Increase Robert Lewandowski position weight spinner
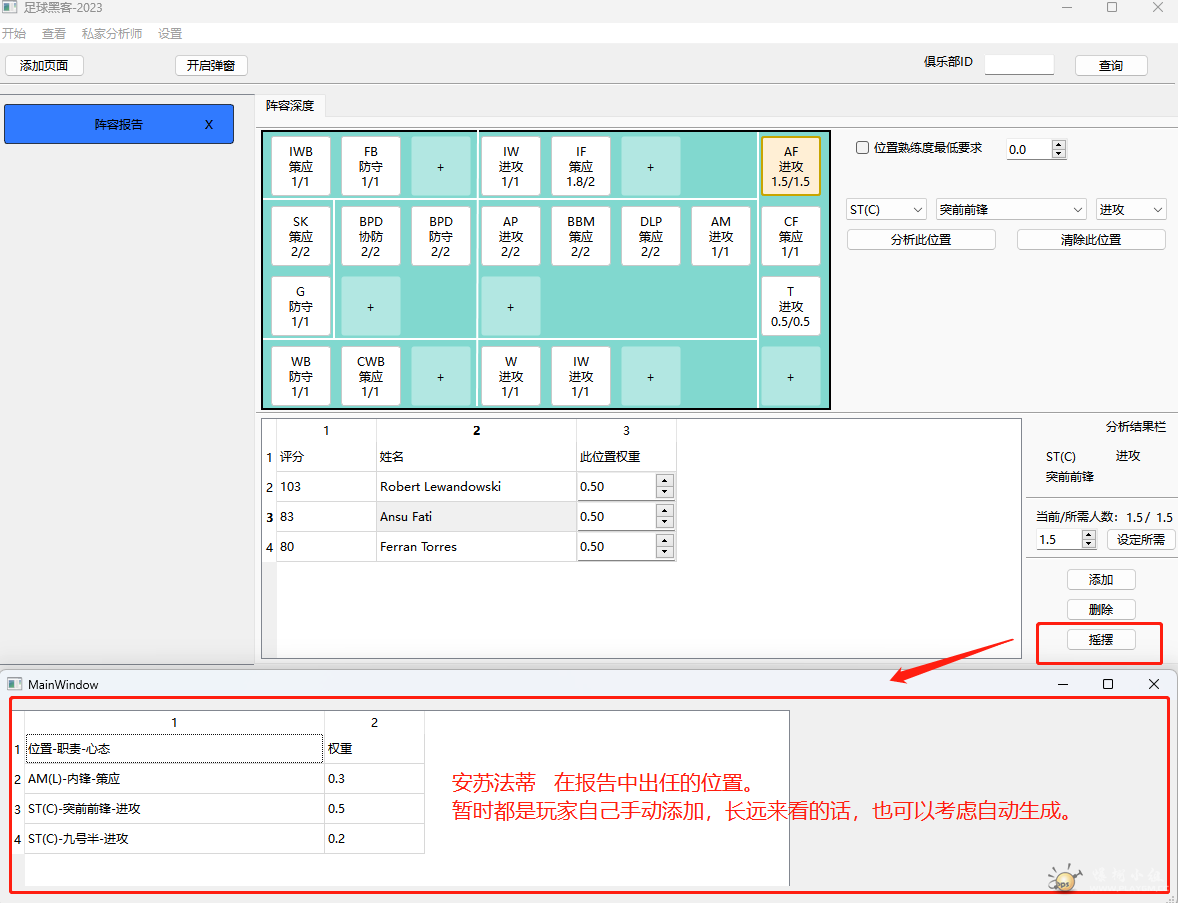The height and width of the screenshot is (903, 1178). coord(665,481)
